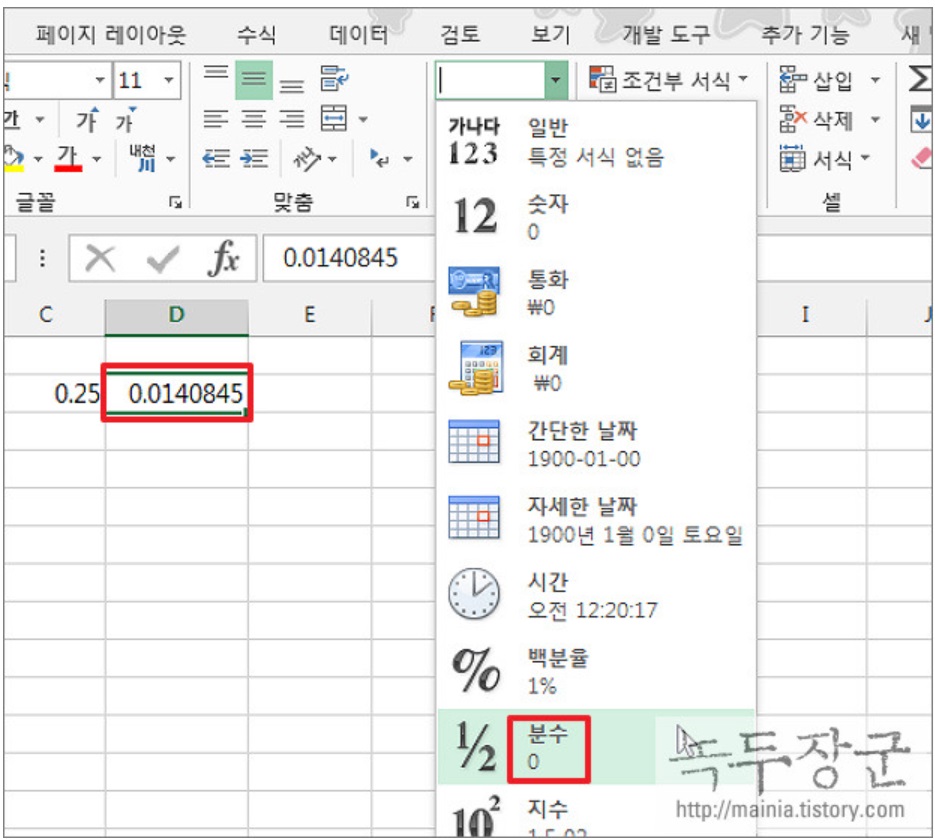
Task: Select 자세한 날짜 long date format
Action: (x=596, y=520)
